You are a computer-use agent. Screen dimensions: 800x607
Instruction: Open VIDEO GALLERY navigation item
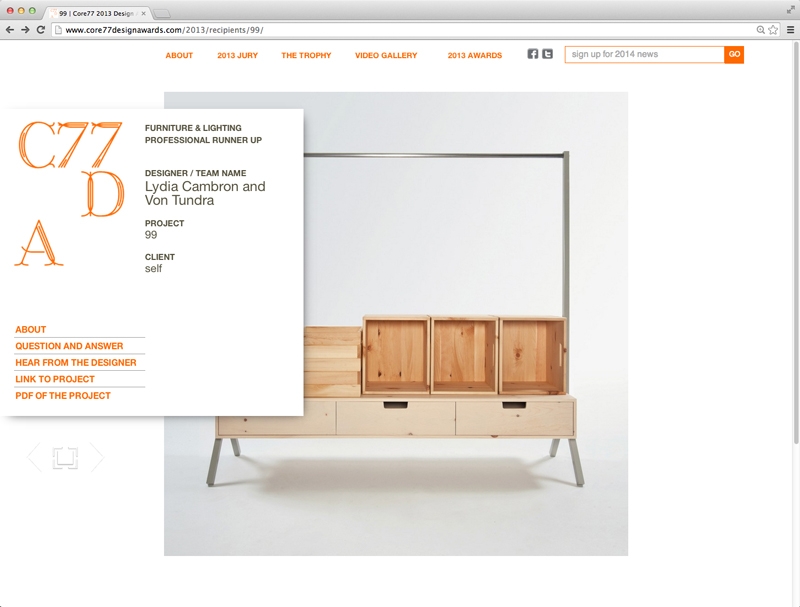[x=386, y=55]
